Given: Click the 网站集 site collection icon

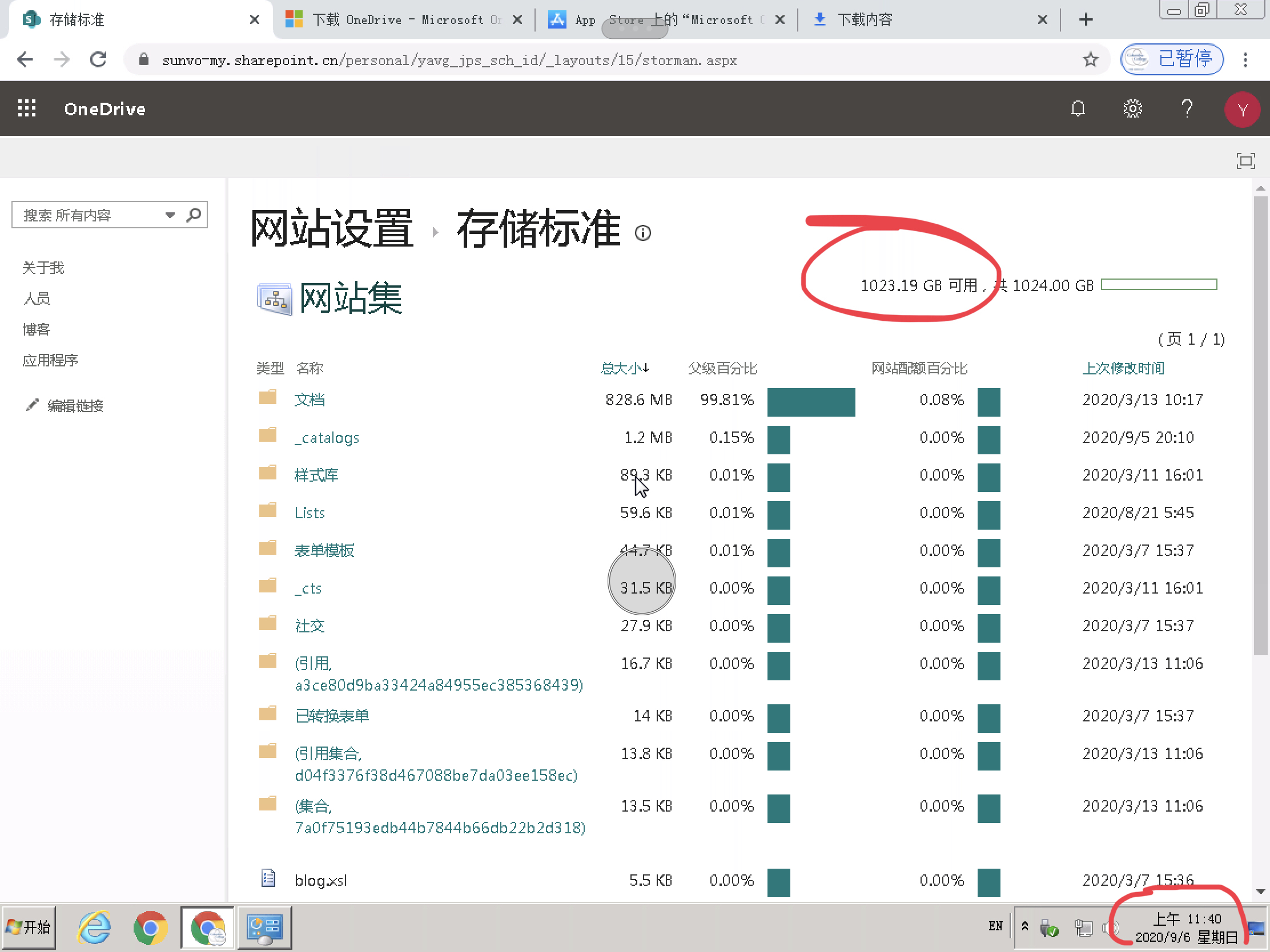Looking at the screenshot, I should [x=275, y=299].
